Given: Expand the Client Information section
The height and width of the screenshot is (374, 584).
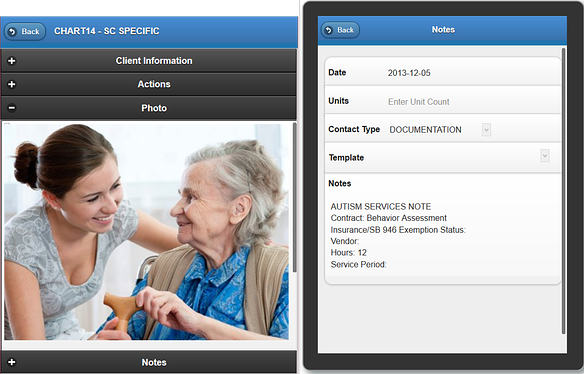Looking at the screenshot, I should pyautogui.click(x=149, y=61).
